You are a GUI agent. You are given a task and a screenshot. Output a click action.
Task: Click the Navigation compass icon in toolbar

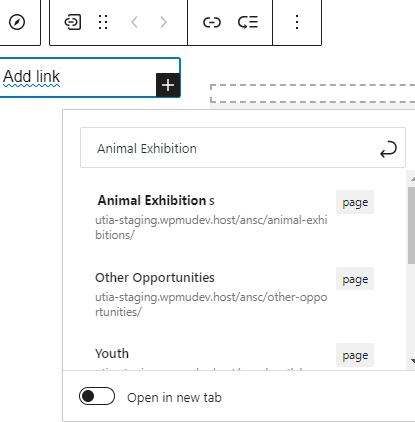coord(17,22)
